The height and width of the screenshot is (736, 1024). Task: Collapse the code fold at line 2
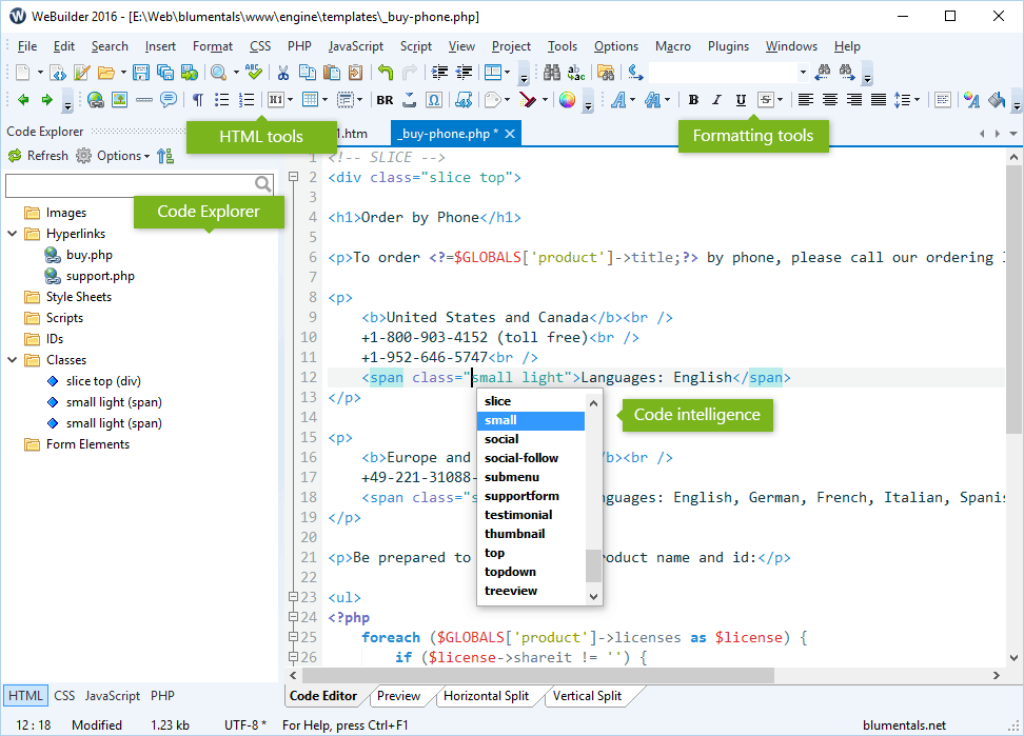[294, 177]
